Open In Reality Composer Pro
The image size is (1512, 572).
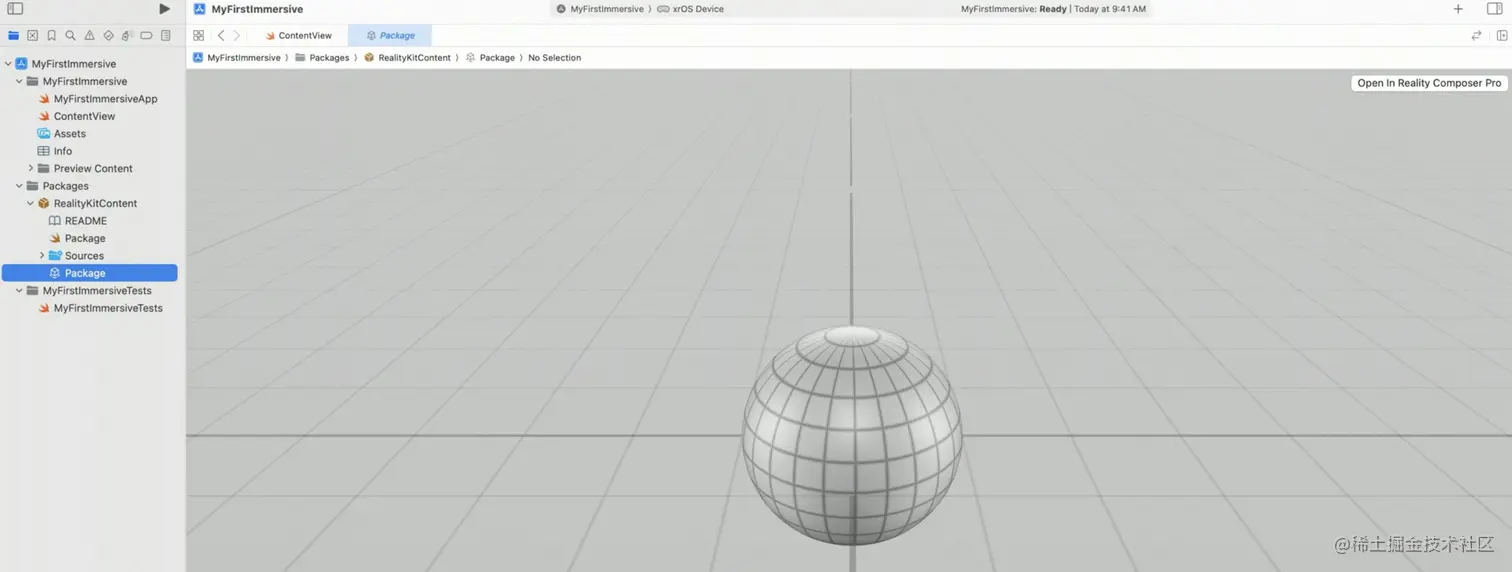click(1429, 83)
